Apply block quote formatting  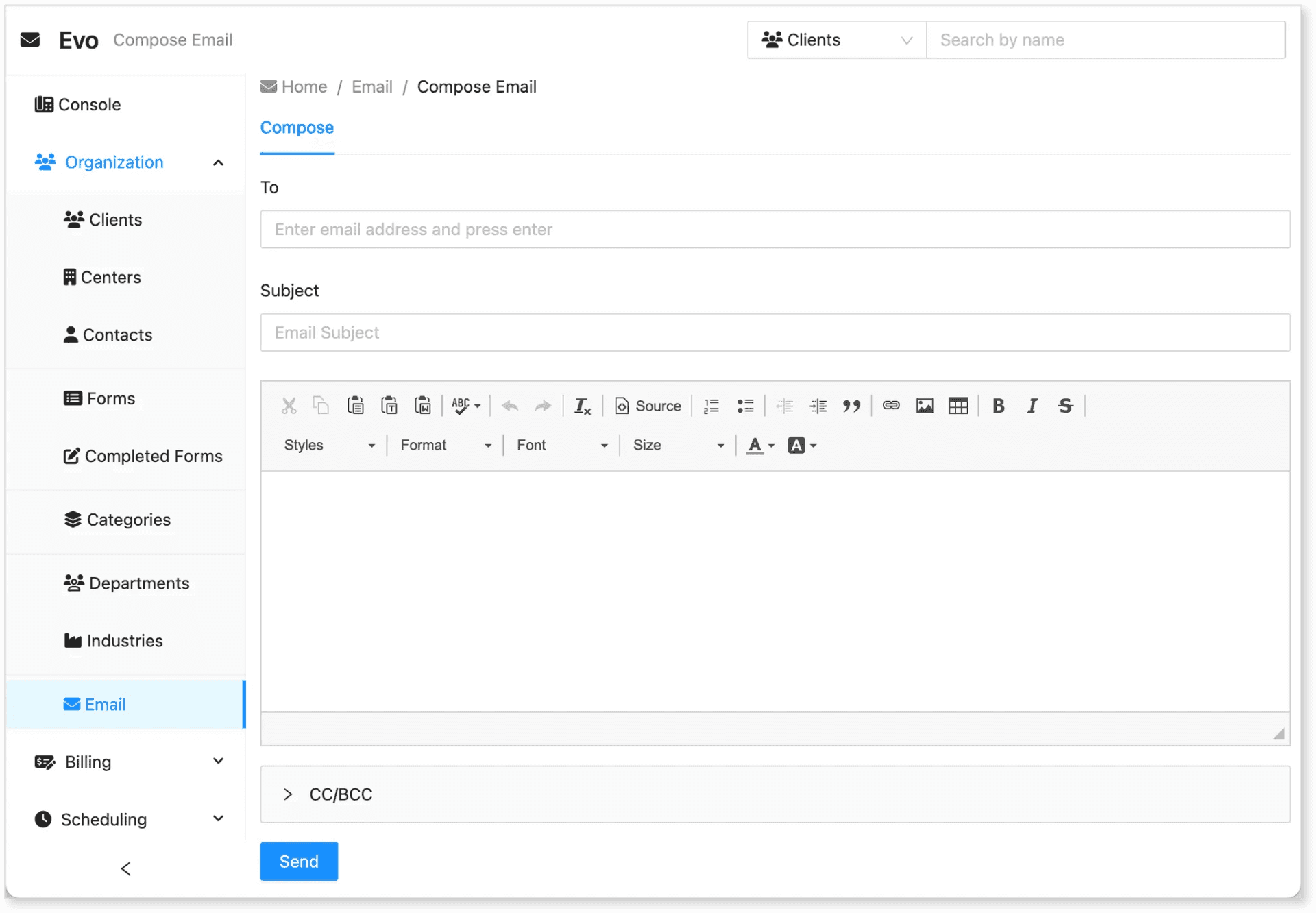(852, 406)
